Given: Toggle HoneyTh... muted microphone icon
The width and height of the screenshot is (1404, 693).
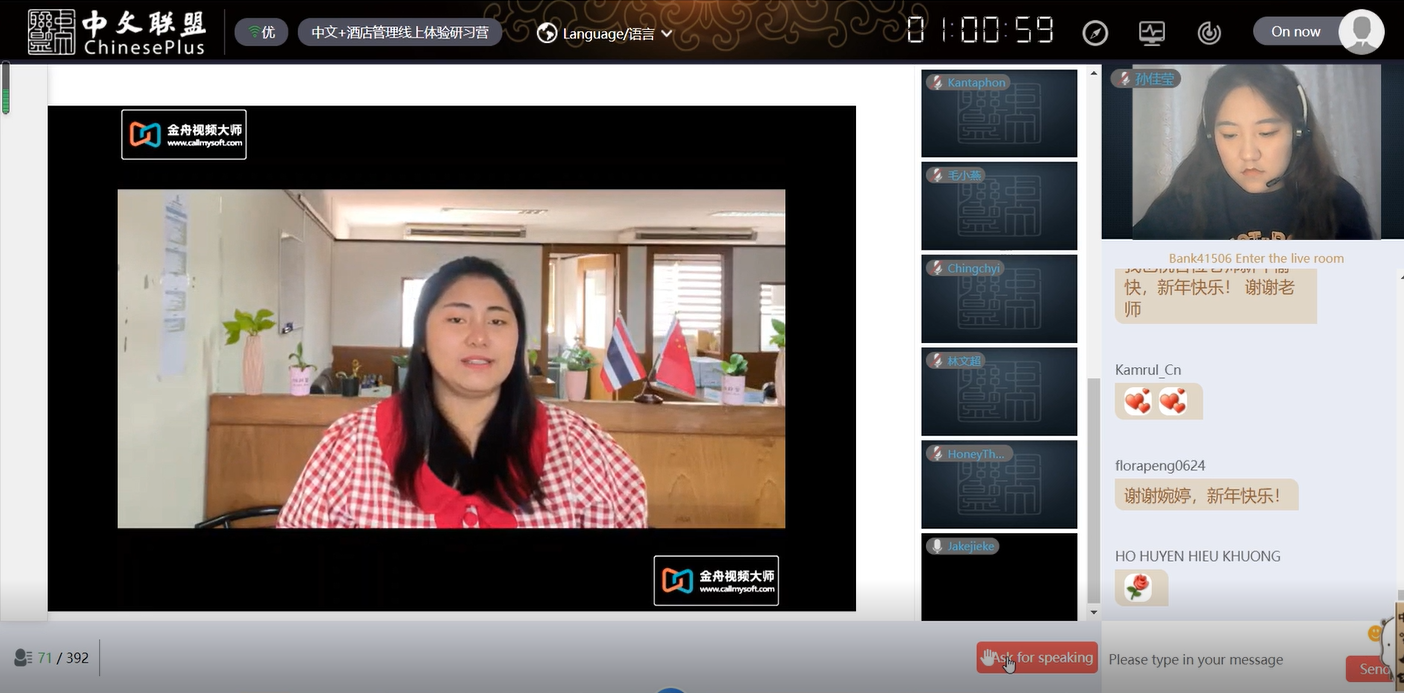Looking at the screenshot, I should click(936, 454).
